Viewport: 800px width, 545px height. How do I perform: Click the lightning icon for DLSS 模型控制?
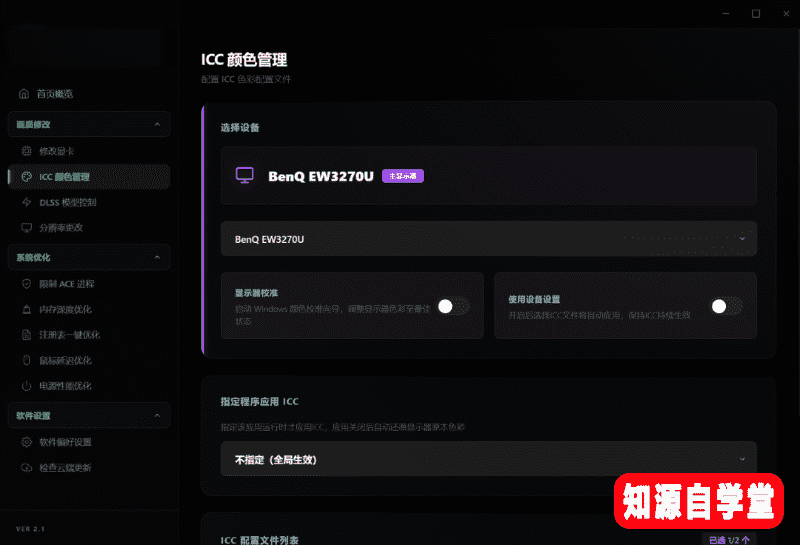click(27, 202)
